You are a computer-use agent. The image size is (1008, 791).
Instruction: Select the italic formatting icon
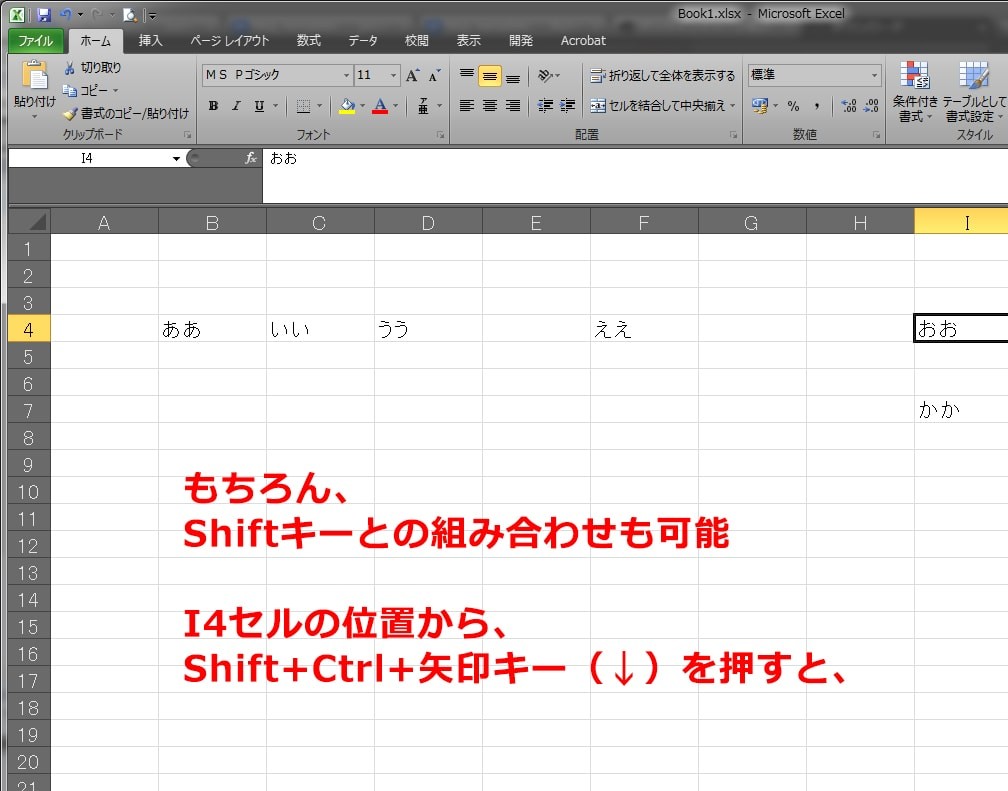point(236,105)
